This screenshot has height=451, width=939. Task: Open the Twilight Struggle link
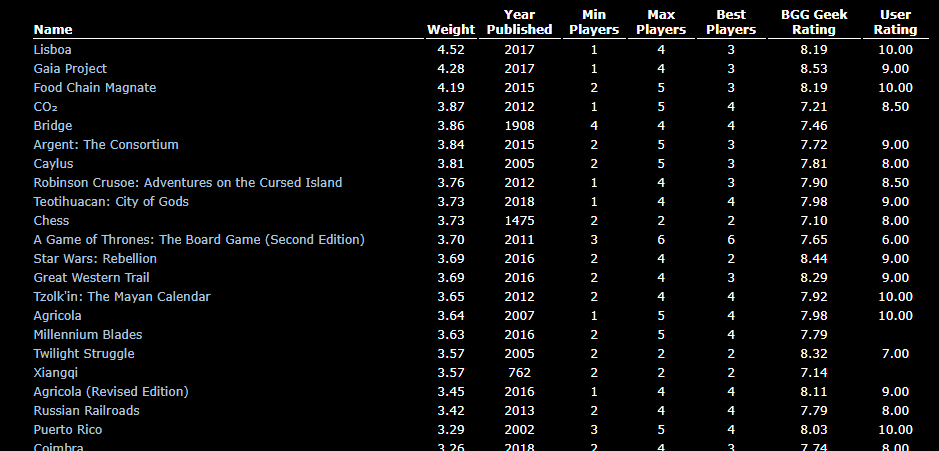(84, 354)
